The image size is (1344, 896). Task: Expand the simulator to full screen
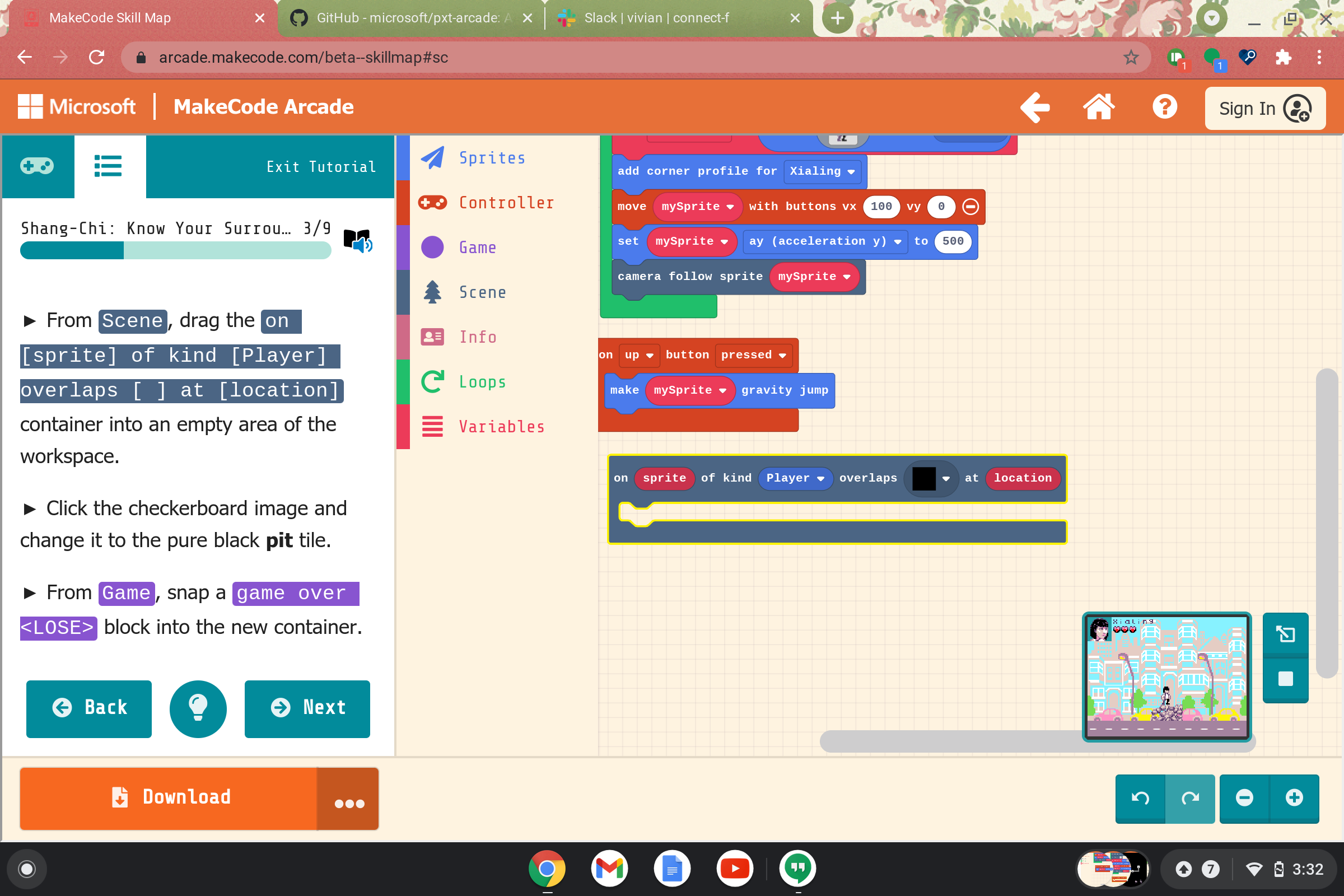(x=1285, y=634)
